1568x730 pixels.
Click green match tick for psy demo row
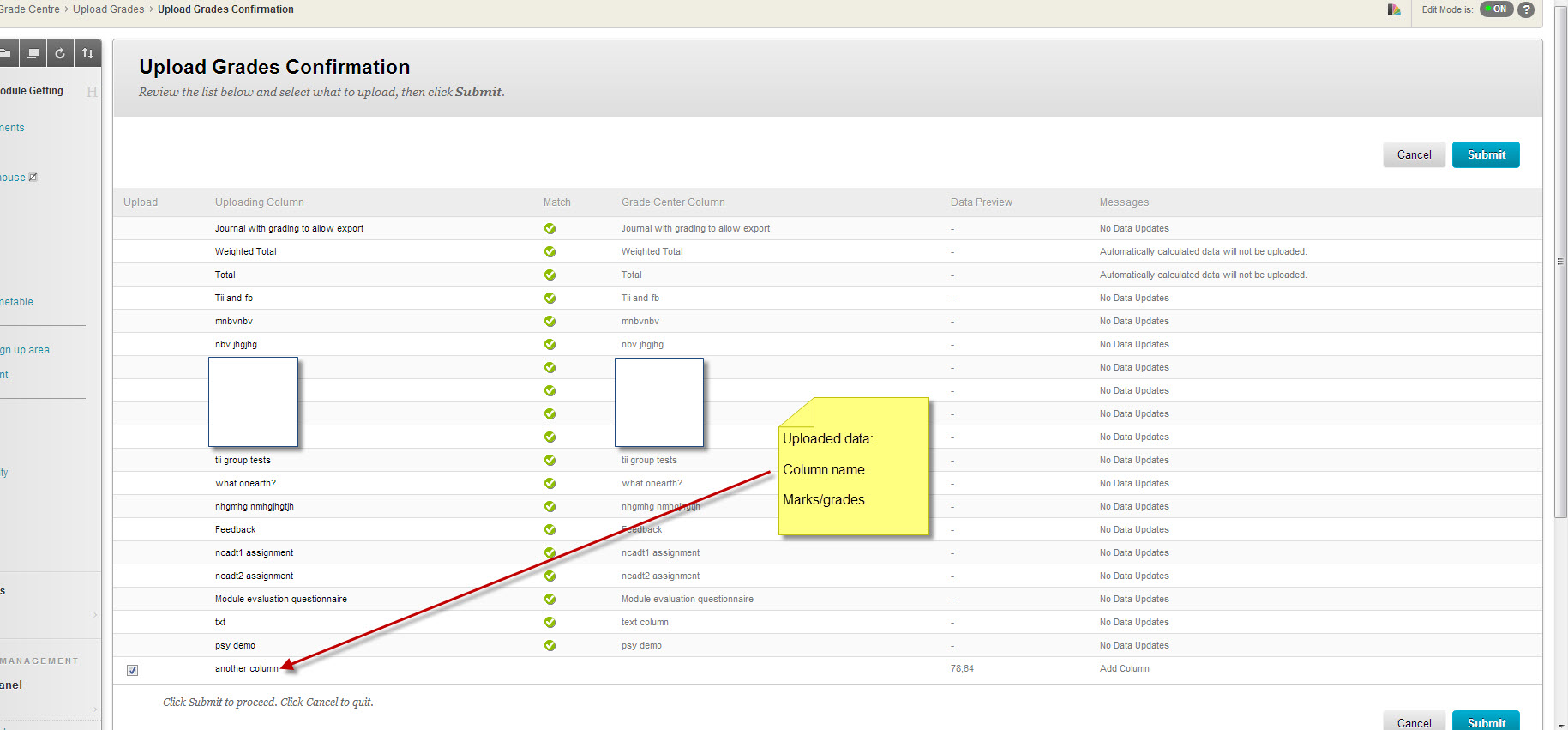[x=550, y=646]
